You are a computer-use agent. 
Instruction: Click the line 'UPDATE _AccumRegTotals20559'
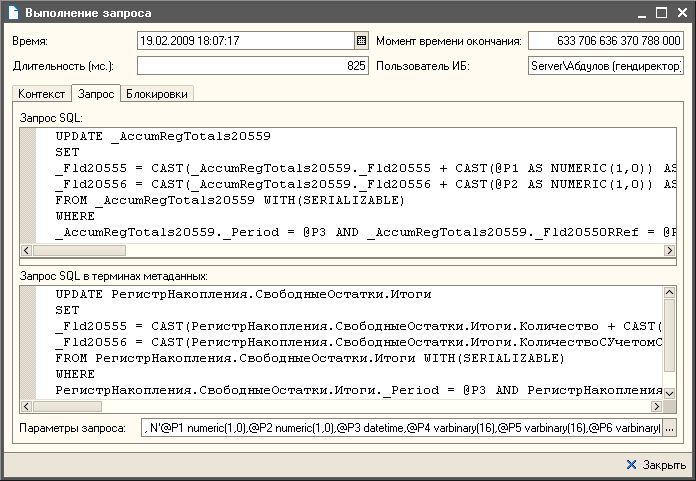(x=163, y=136)
